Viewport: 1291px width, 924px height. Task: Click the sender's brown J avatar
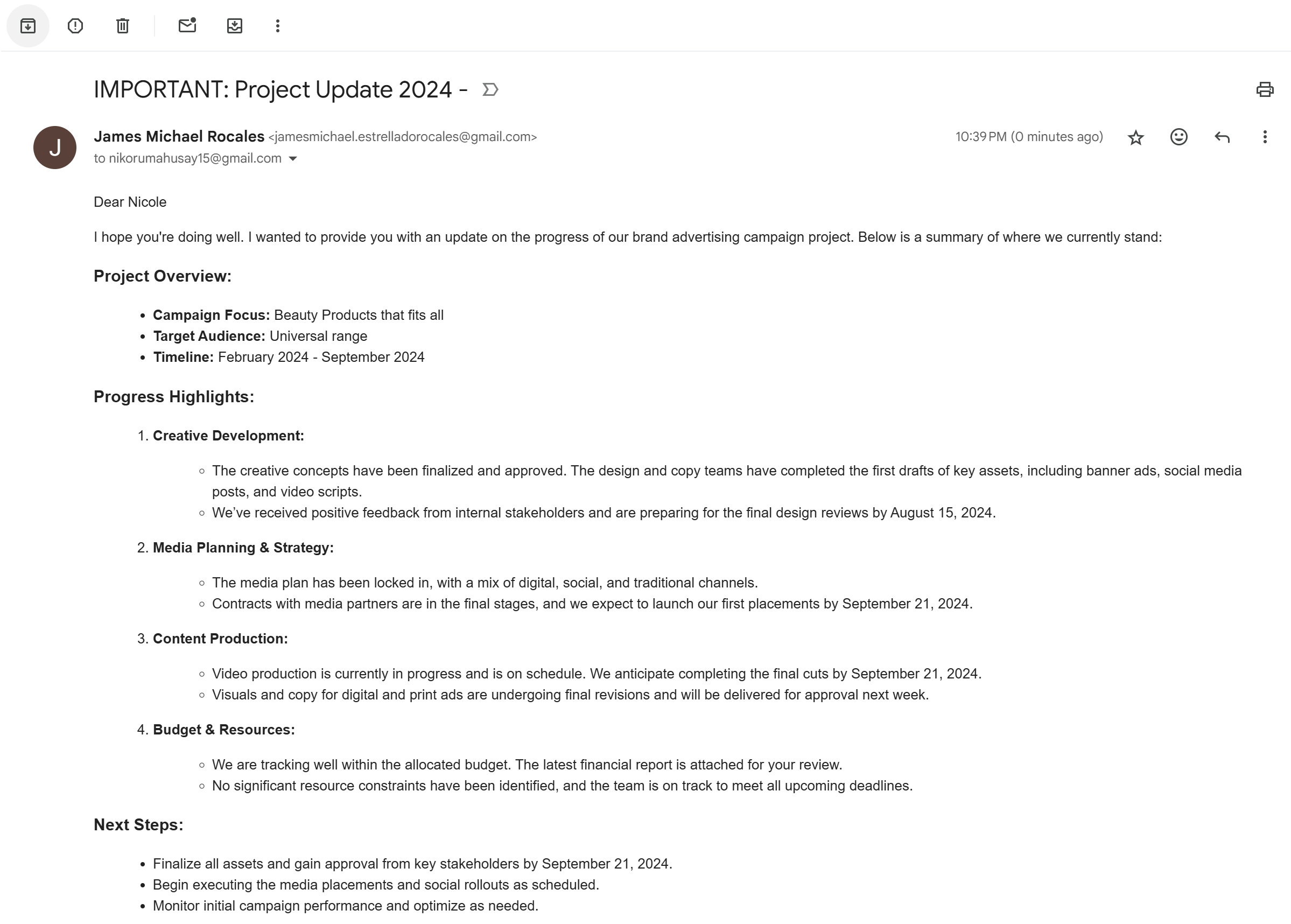(54, 148)
